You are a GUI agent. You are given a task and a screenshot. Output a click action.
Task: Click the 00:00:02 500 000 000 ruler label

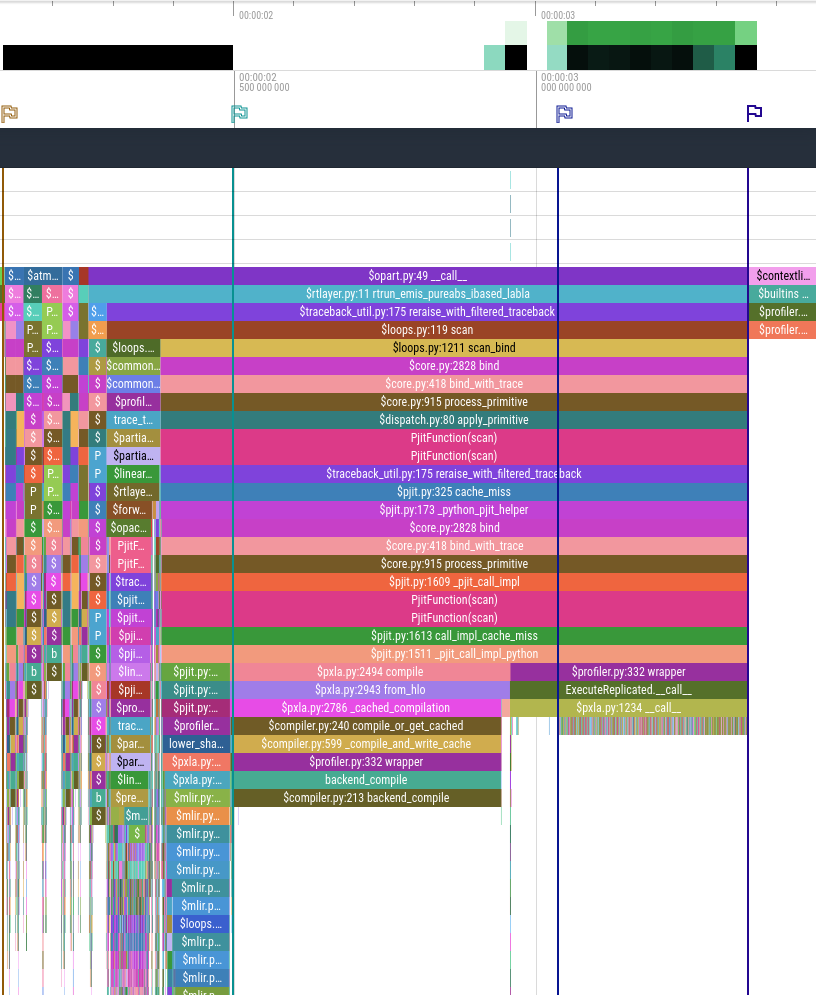pyautogui.click(x=264, y=82)
